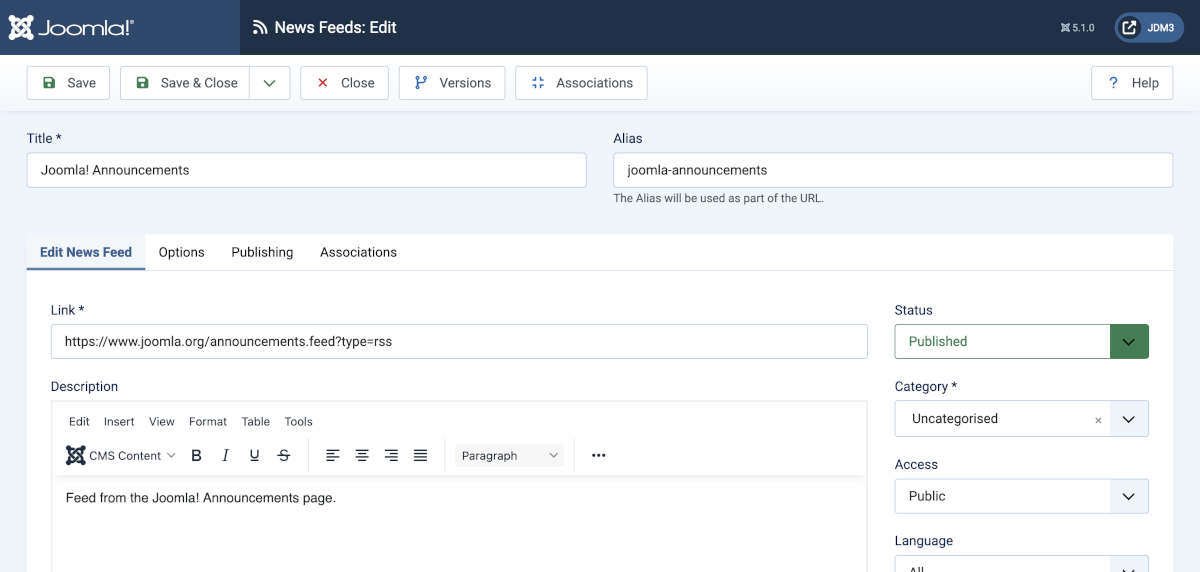Reveal more toolbar options (three dots)
The height and width of the screenshot is (572, 1200).
click(599, 455)
